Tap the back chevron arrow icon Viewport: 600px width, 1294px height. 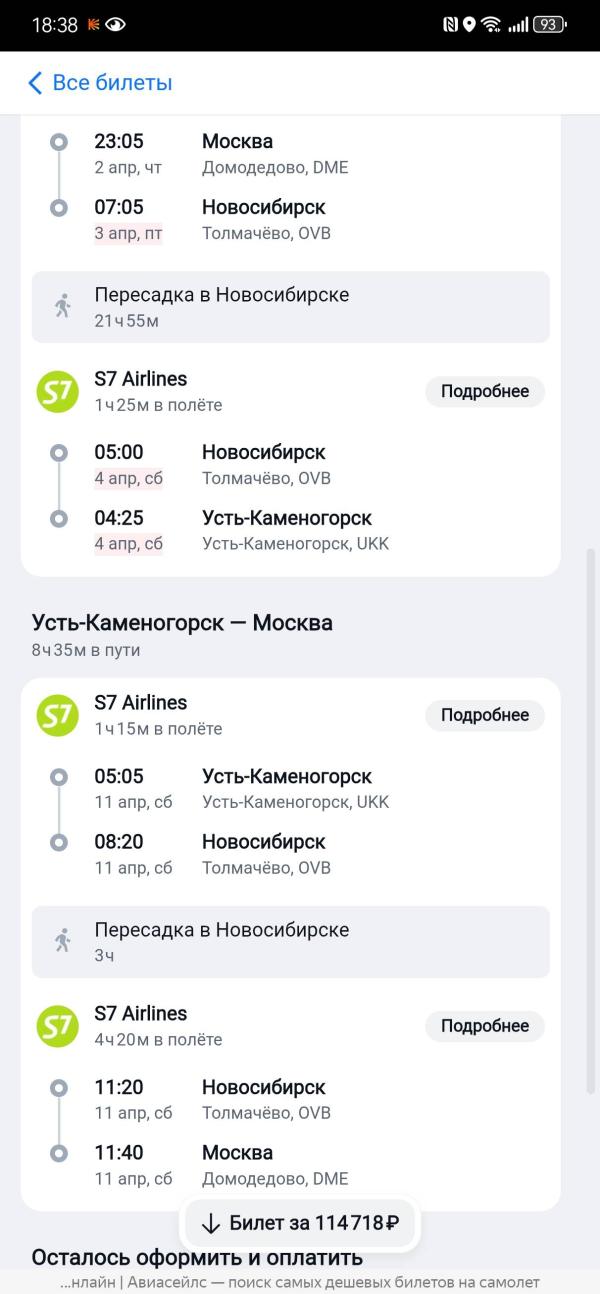coord(36,83)
